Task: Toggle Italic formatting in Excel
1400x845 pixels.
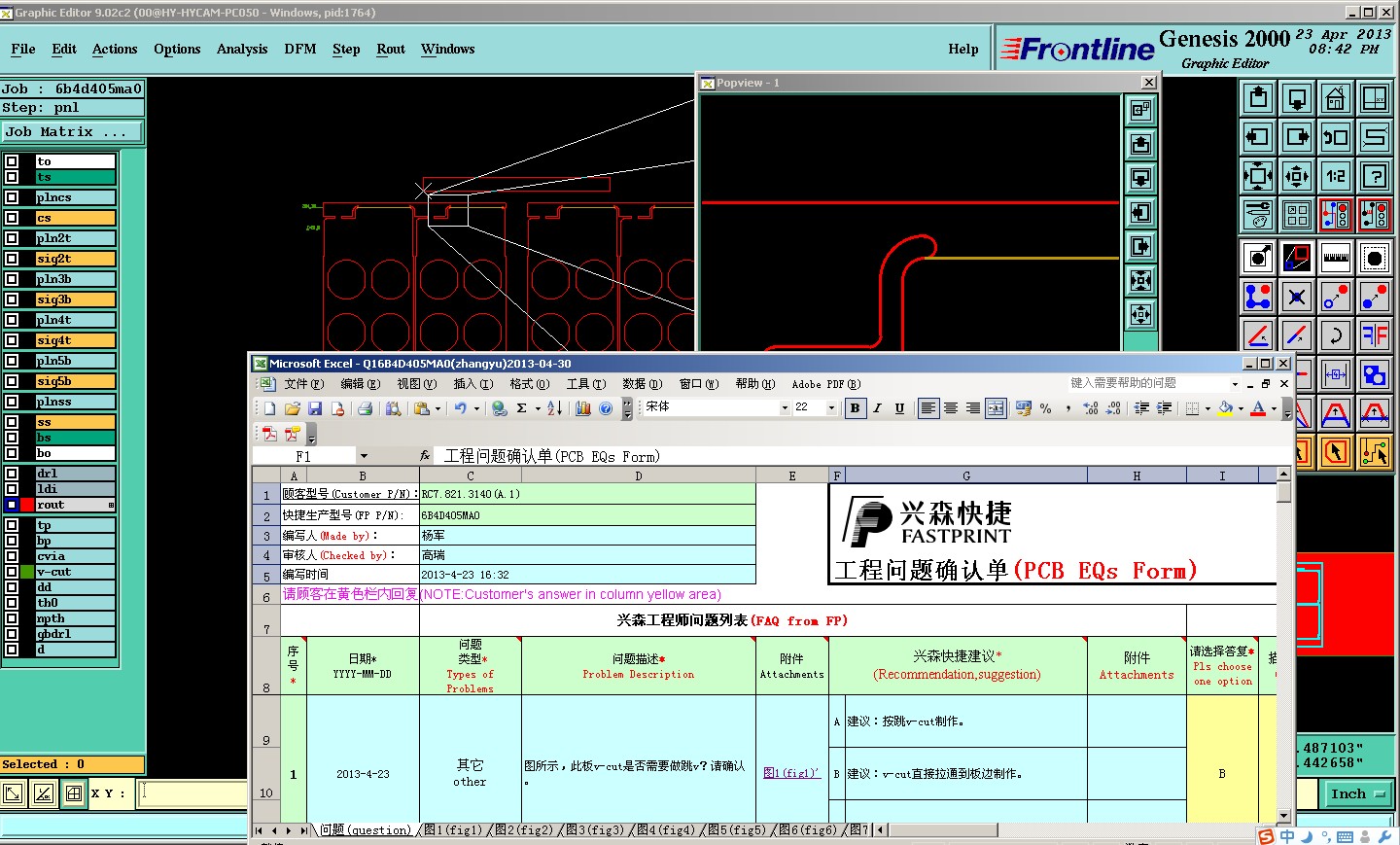Action: pyautogui.click(x=877, y=408)
